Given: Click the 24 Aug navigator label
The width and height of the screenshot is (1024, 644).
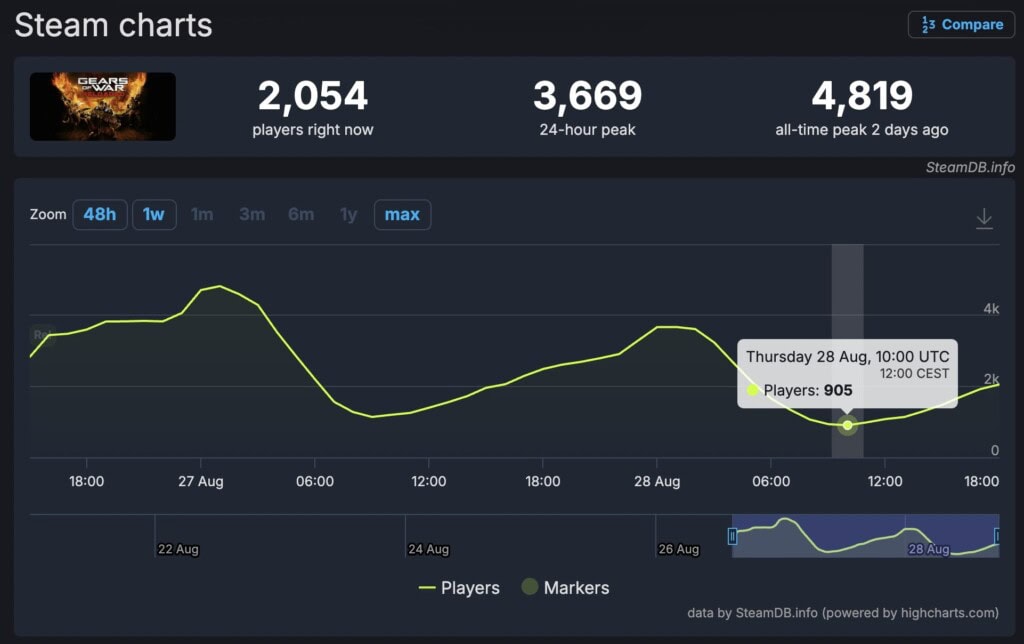Looking at the screenshot, I should click(428, 549).
